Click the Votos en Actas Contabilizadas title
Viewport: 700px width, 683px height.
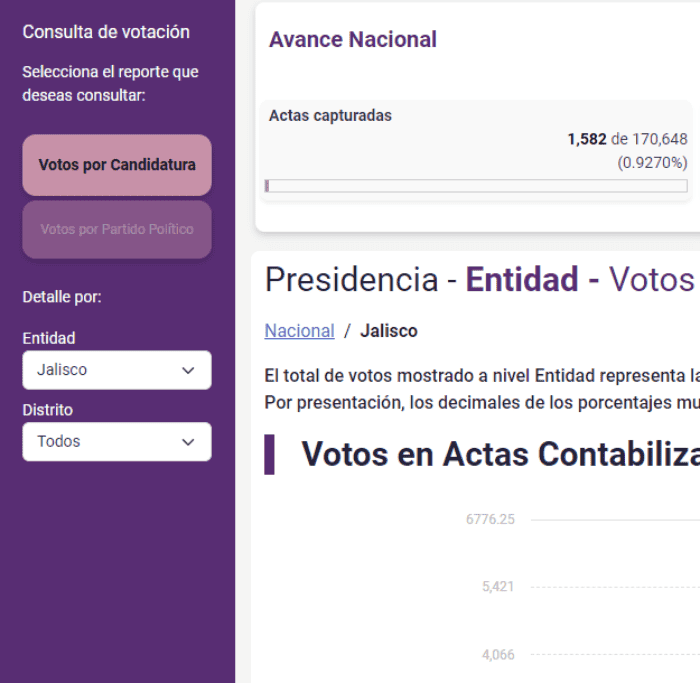coord(500,454)
